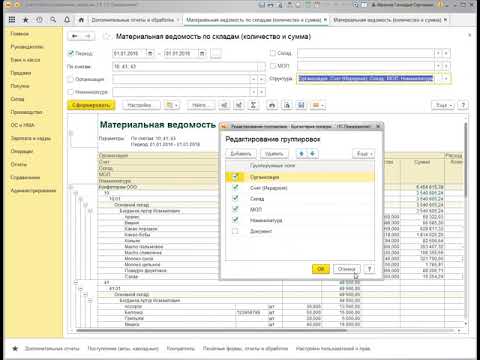The image size is (480, 360).
Task: Open the Администрирование section
Action: coord(33,190)
